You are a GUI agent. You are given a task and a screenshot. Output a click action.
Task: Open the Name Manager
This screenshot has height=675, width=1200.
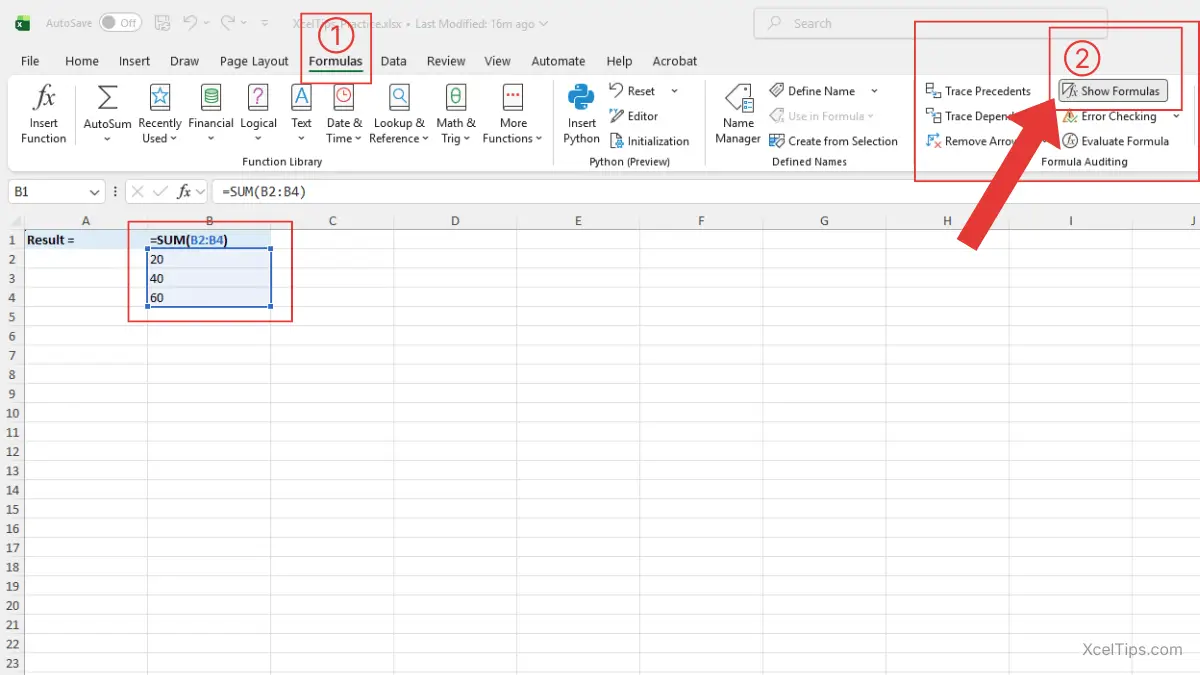[738, 98]
